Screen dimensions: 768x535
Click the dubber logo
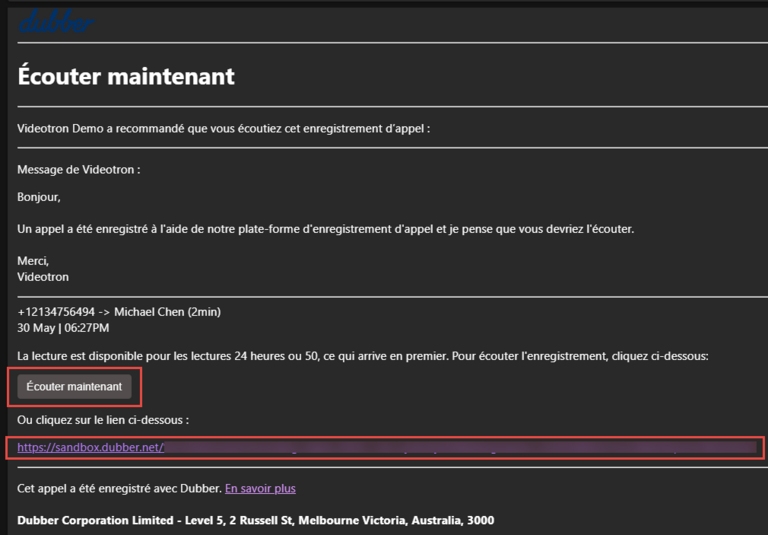[56, 22]
